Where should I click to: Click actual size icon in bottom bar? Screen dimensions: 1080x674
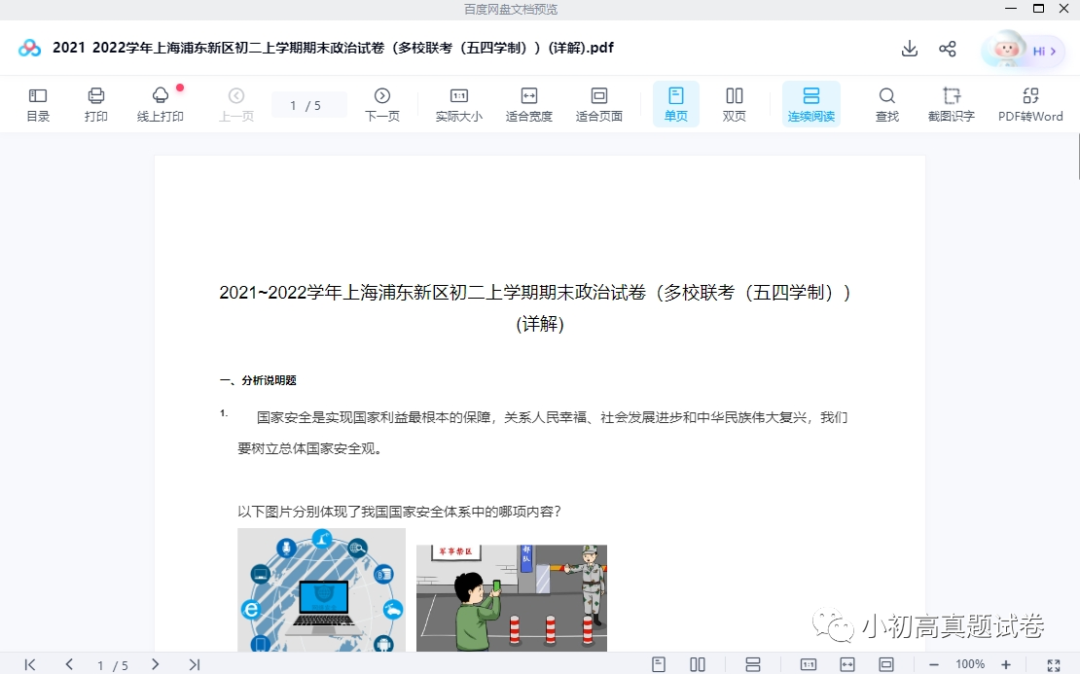(808, 664)
